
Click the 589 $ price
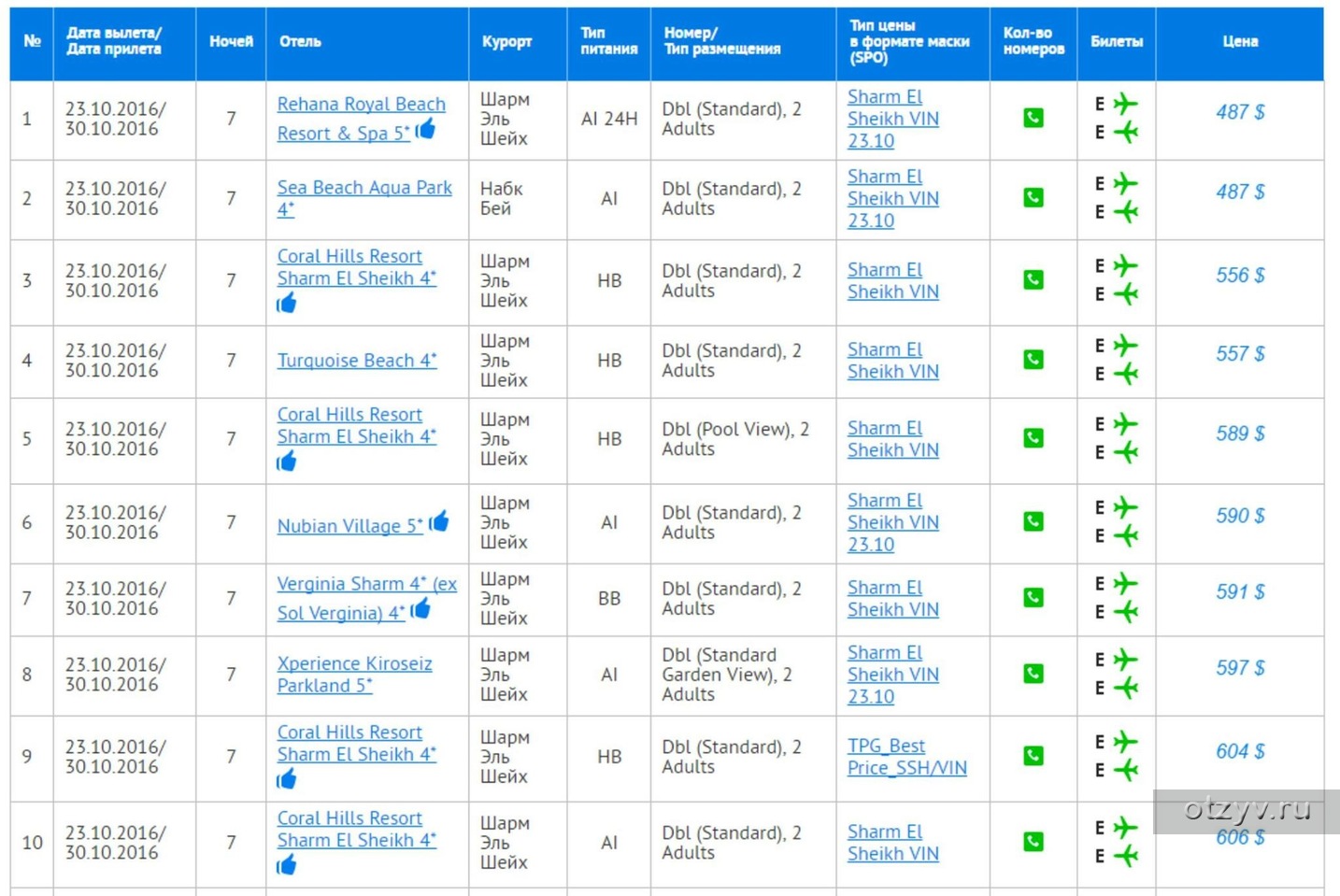click(x=1240, y=434)
